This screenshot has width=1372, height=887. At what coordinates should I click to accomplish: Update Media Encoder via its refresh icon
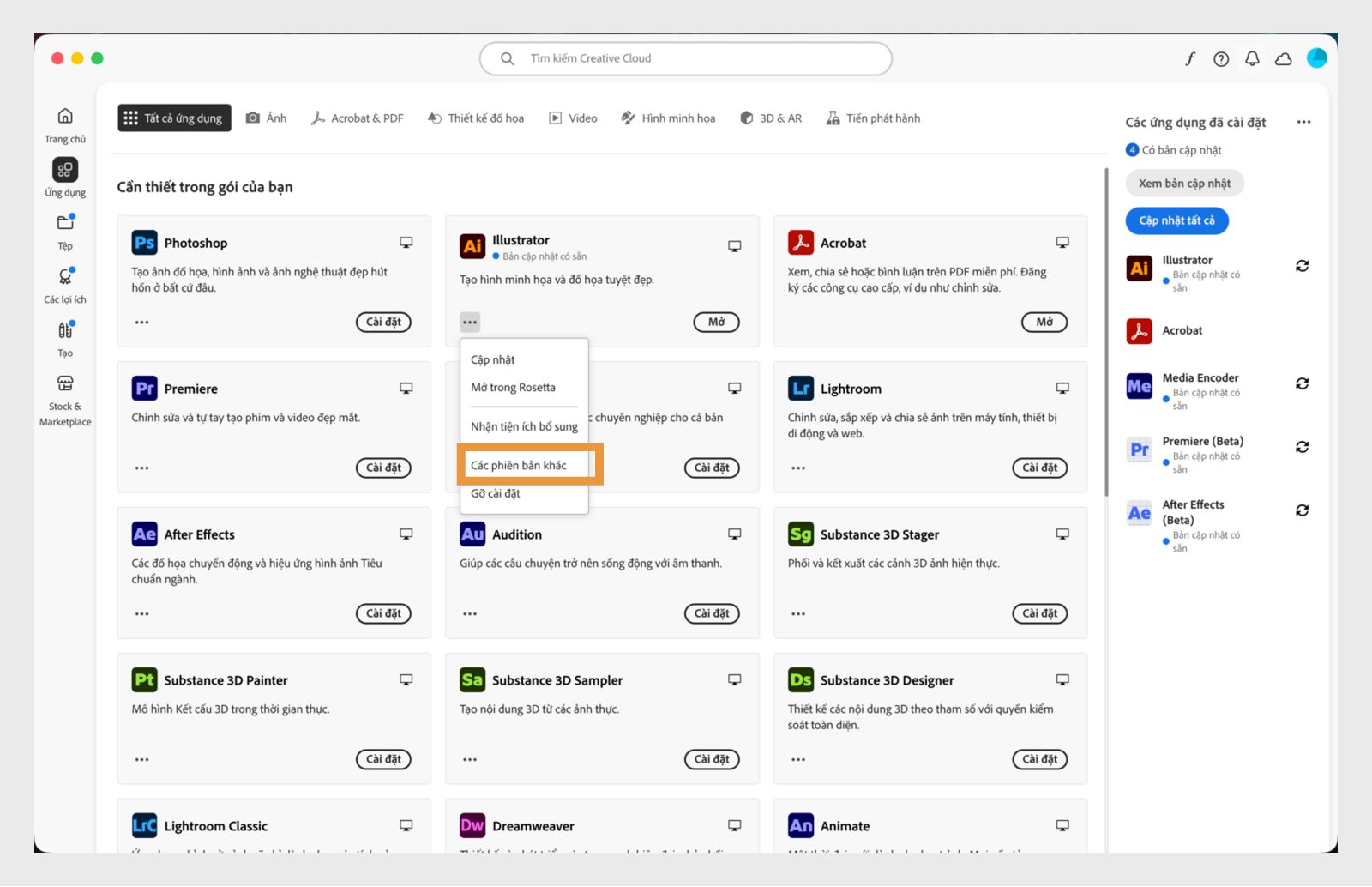tap(1302, 383)
